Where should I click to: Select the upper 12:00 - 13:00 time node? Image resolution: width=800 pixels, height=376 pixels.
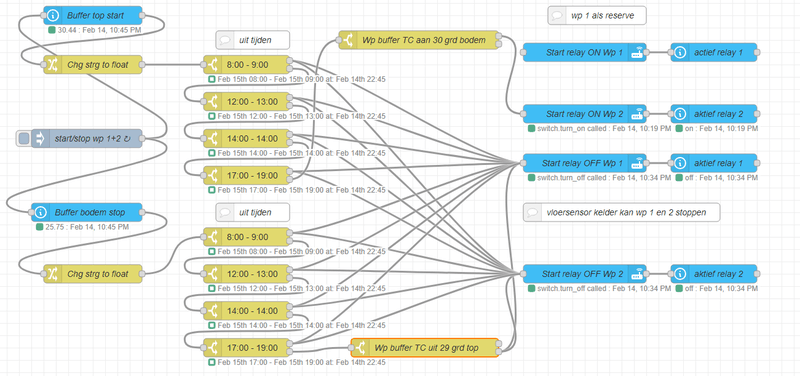(246, 102)
